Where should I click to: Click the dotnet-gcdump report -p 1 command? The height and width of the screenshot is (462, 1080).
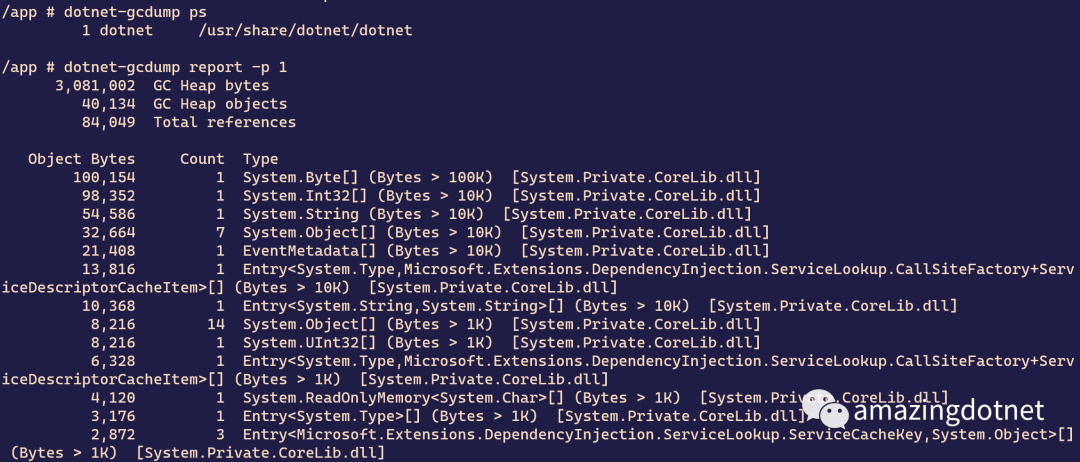tap(144, 67)
